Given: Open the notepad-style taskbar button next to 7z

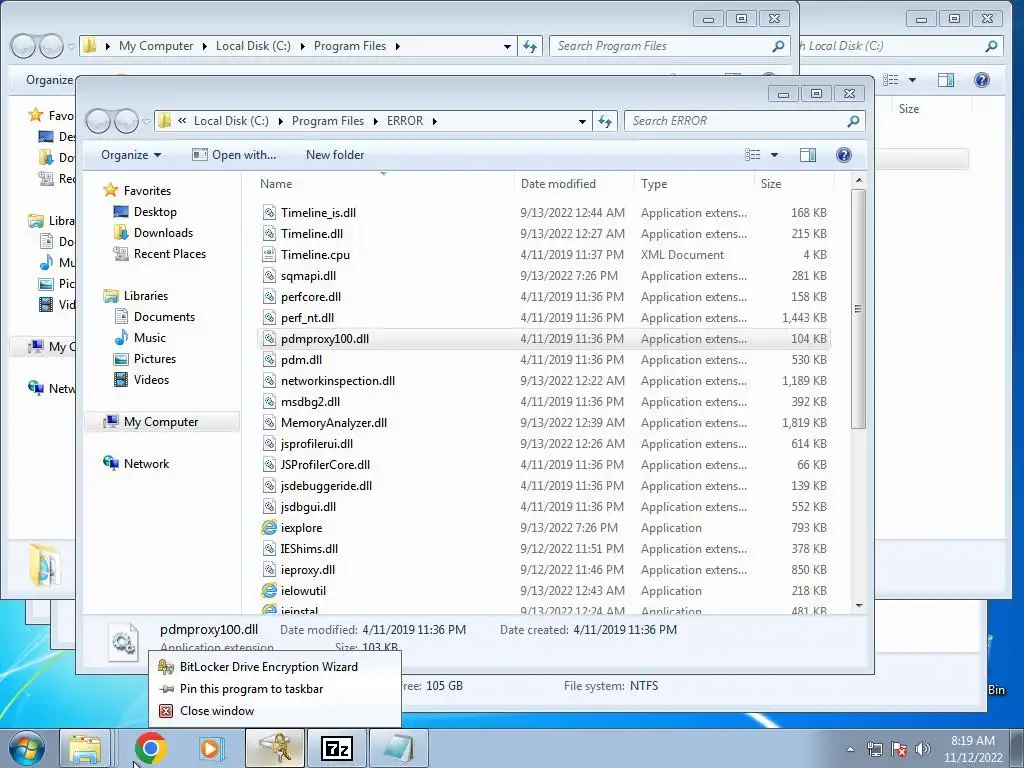Looking at the screenshot, I should click(398, 748).
